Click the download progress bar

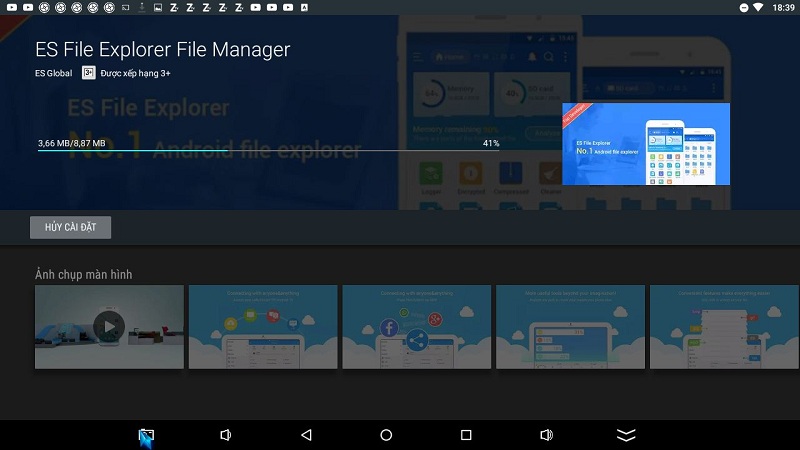[x=268, y=151]
